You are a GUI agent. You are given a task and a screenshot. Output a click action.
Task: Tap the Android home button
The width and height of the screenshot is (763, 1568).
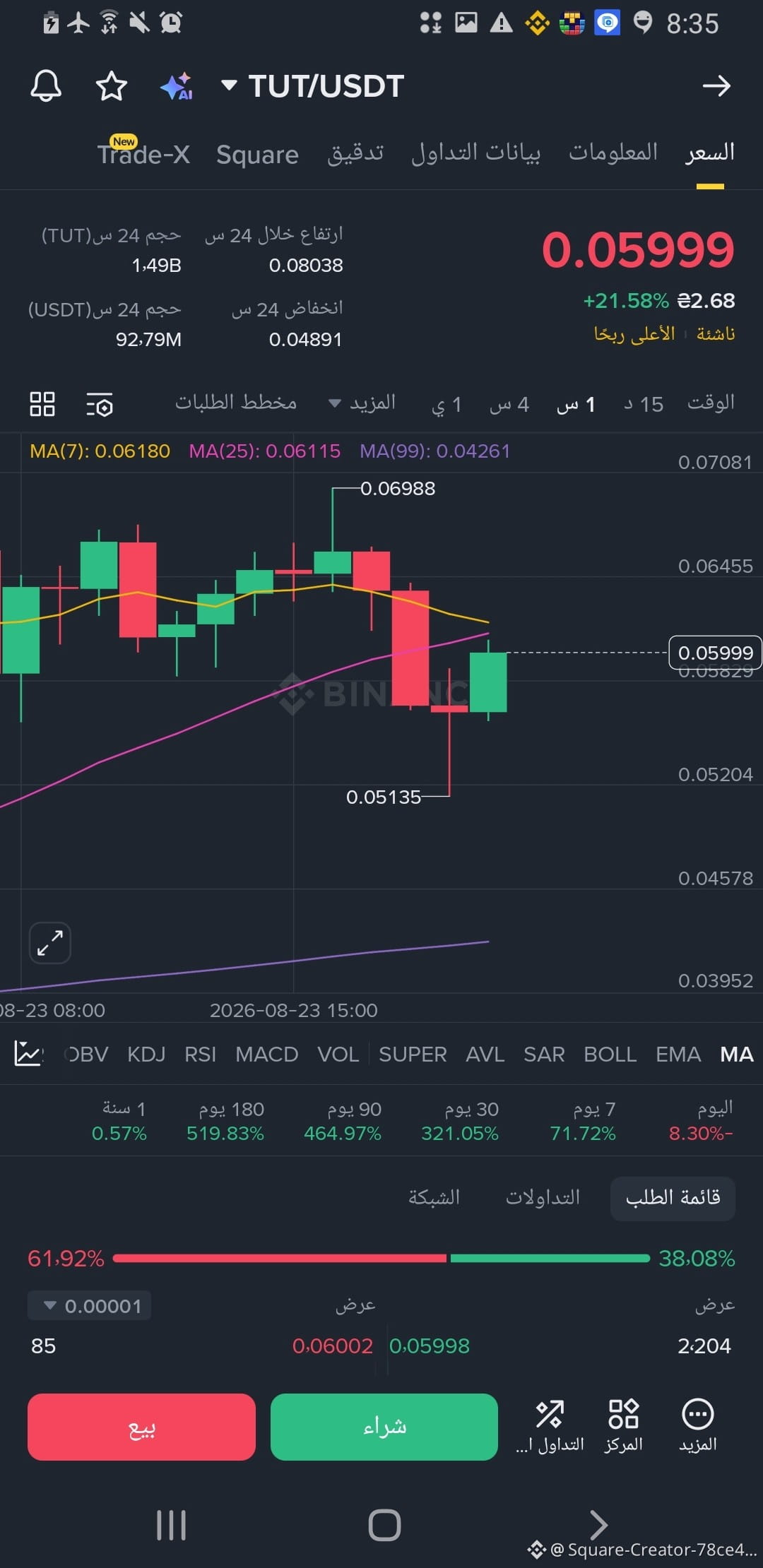(384, 1525)
